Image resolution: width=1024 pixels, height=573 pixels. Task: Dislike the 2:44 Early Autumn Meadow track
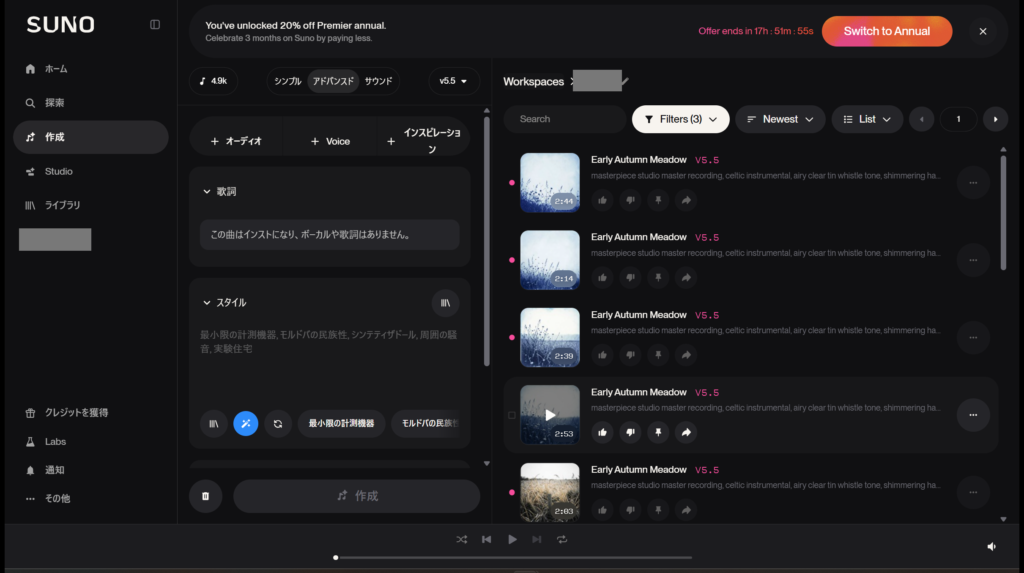(x=630, y=201)
